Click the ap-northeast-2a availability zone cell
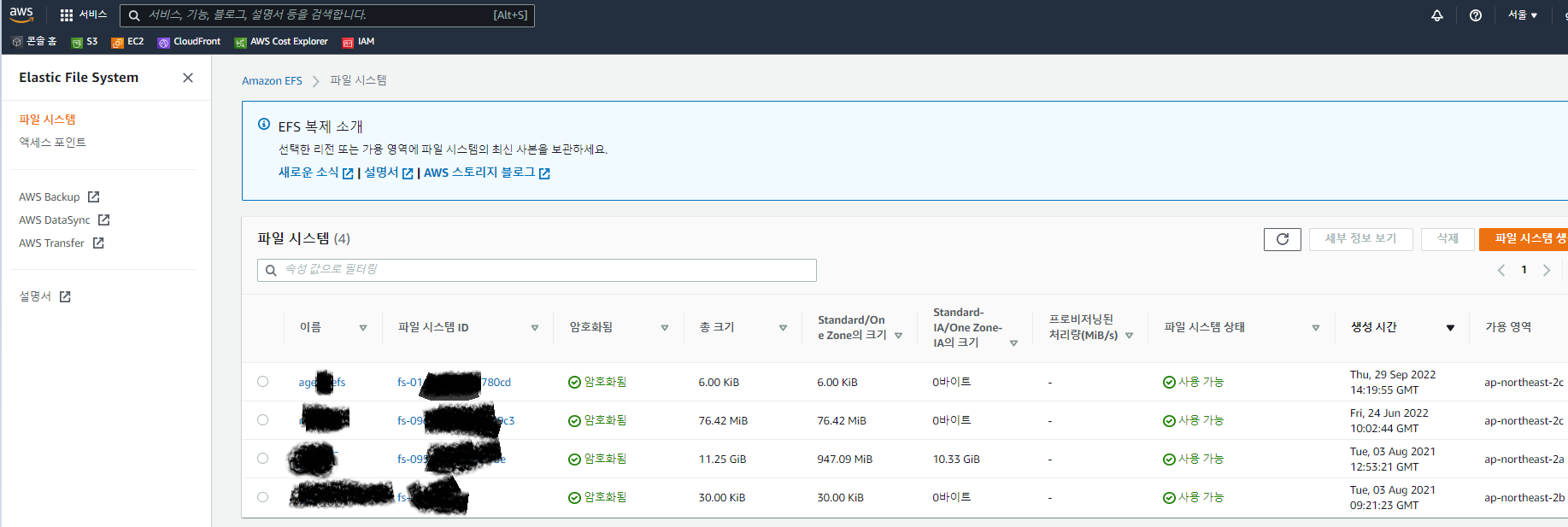The width and height of the screenshot is (1568, 527). (x=1524, y=460)
